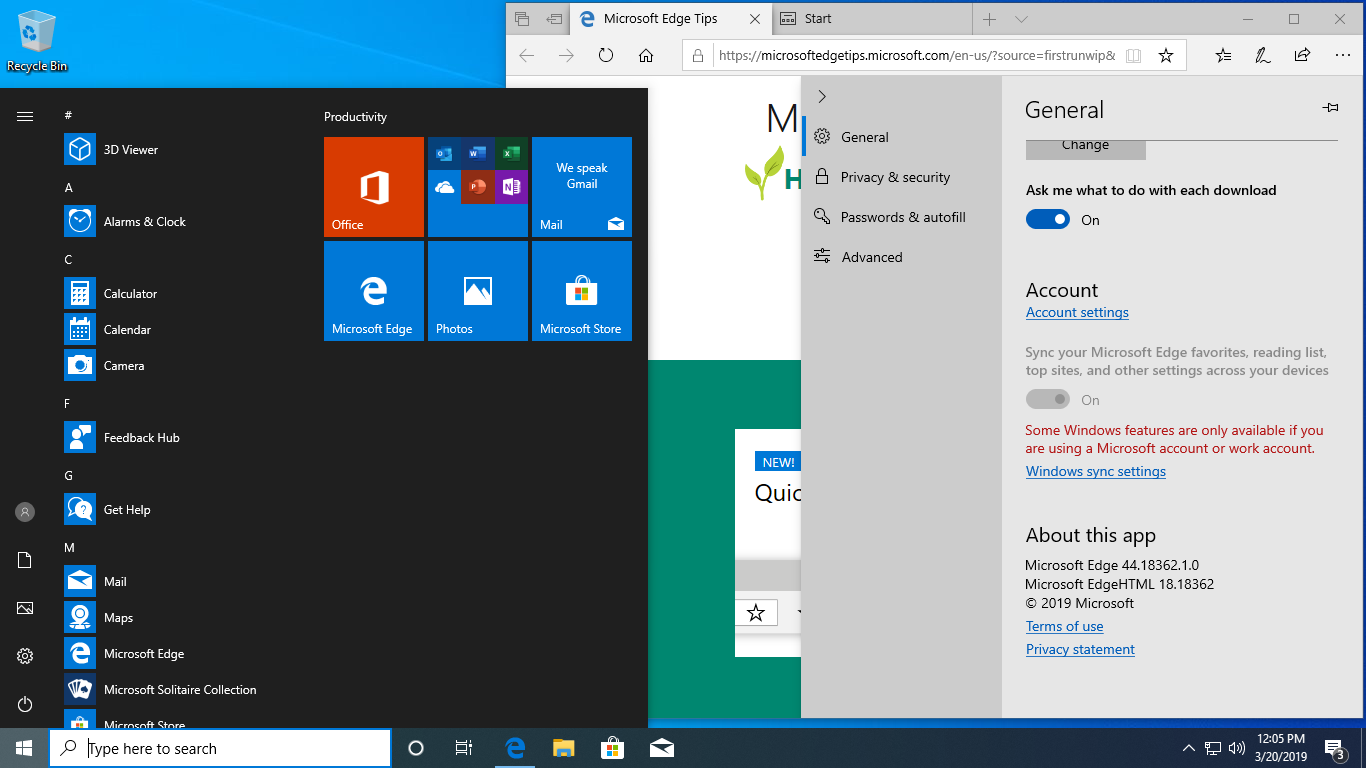
Task: Jump to letter A in the app list
Action: pyautogui.click(x=69, y=188)
